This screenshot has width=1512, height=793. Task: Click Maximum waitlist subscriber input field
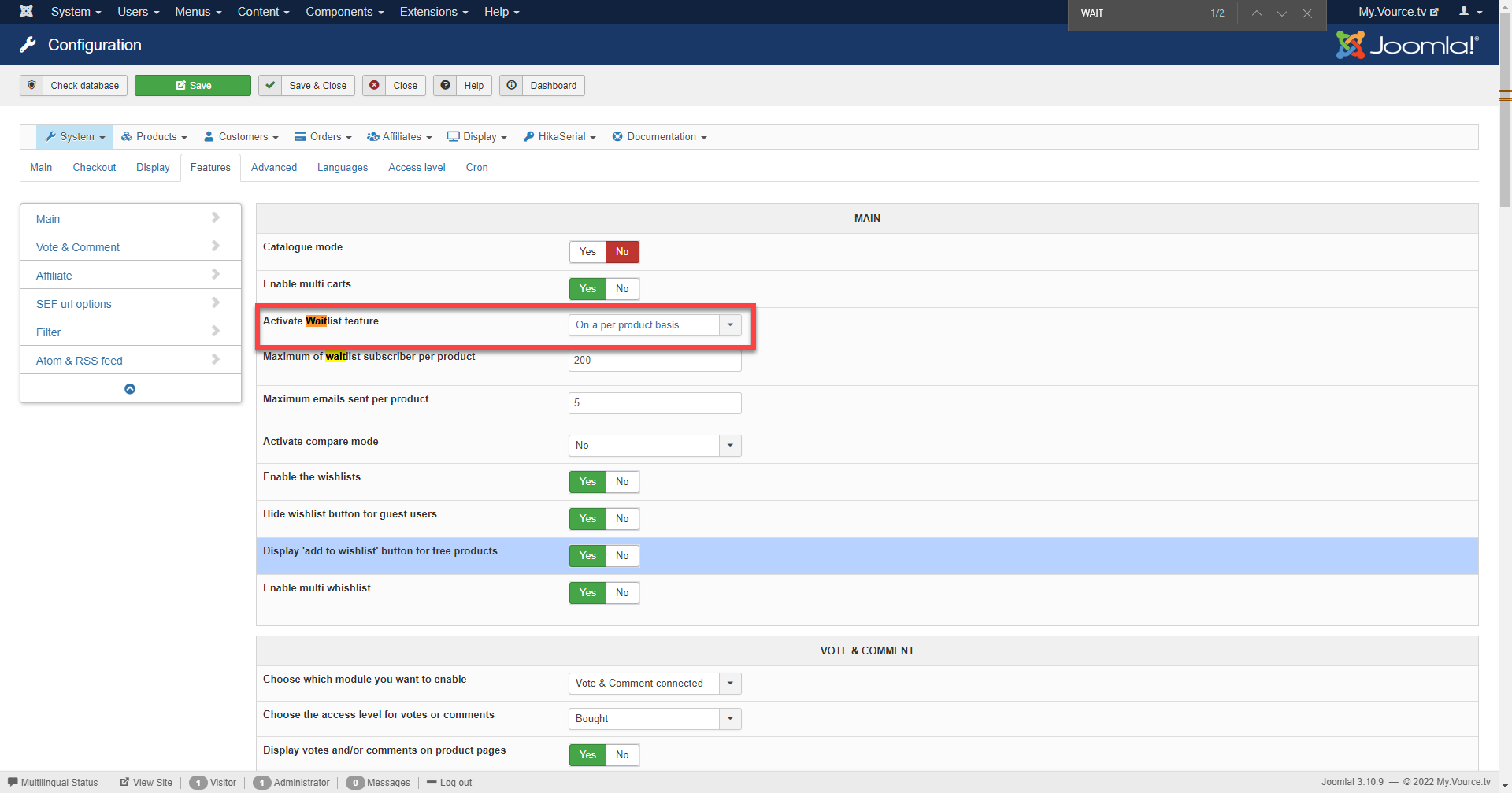pos(654,361)
